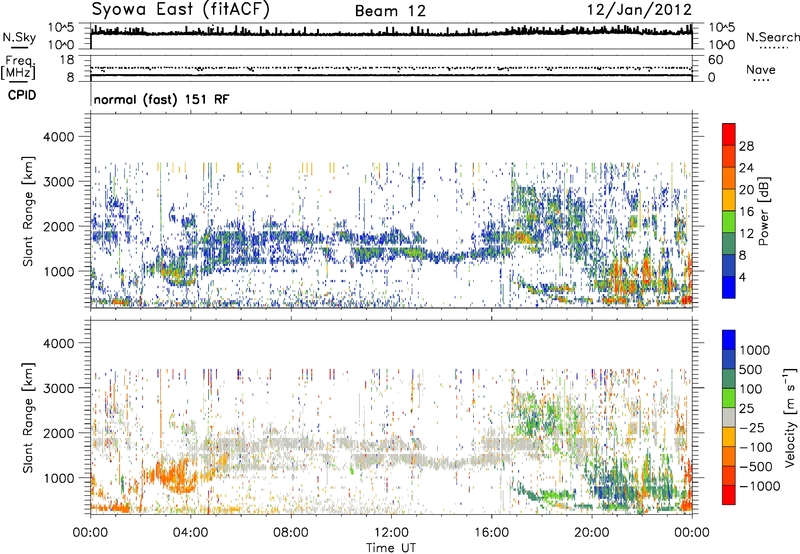Click the '16:00' time axis label

click(x=491, y=533)
